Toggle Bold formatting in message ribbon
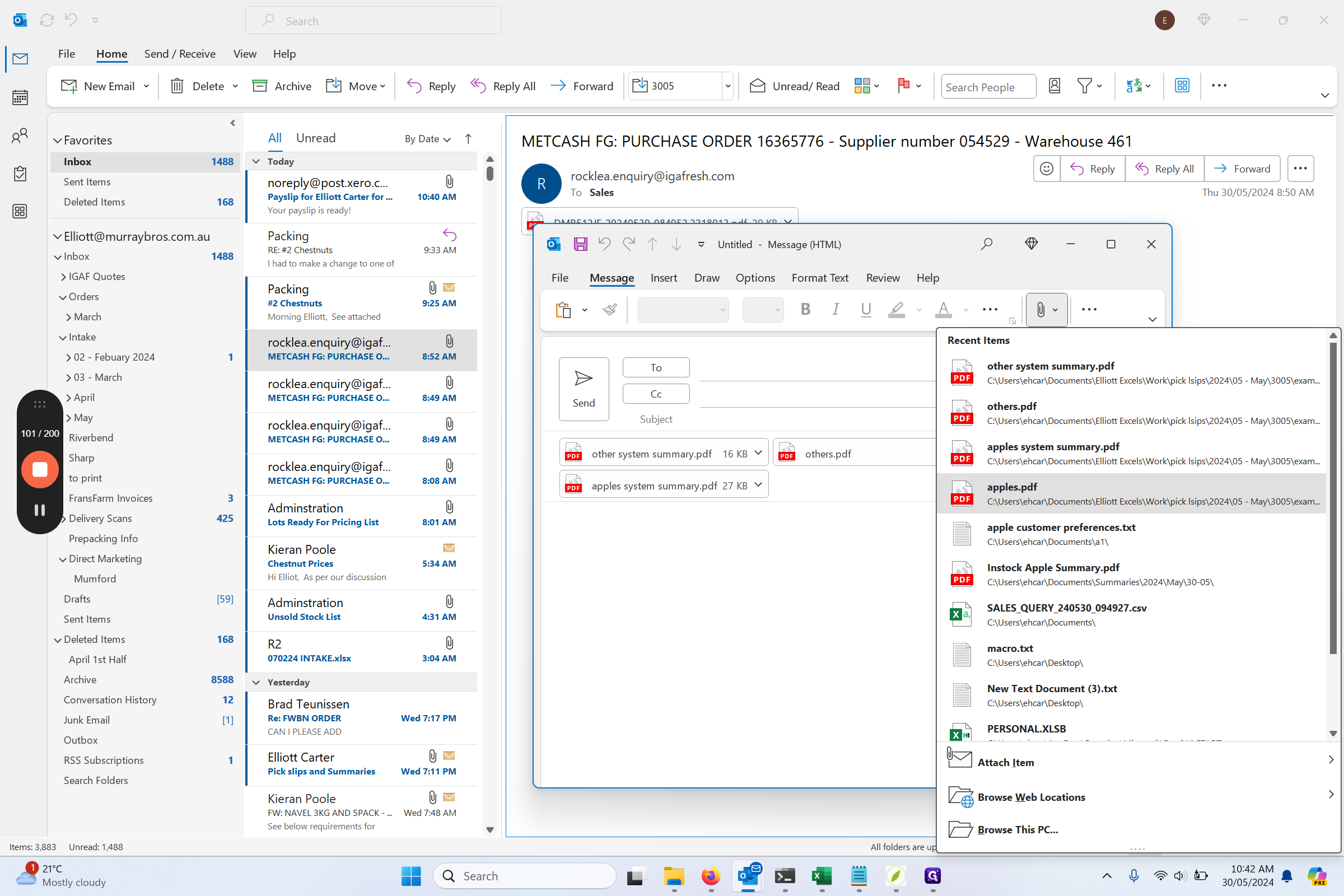The height and width of the screenshot is (896, 1344). tap(805, 310)
